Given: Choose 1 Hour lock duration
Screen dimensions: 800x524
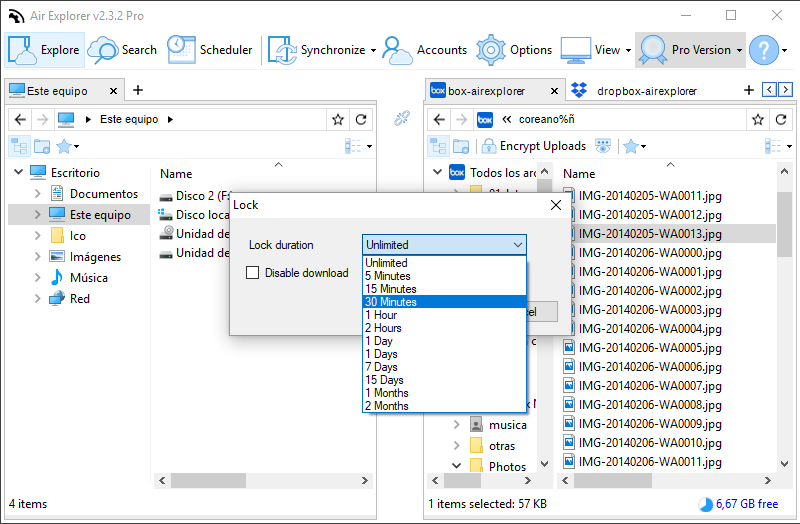Looking at the screenshot, I should (444, 315).
